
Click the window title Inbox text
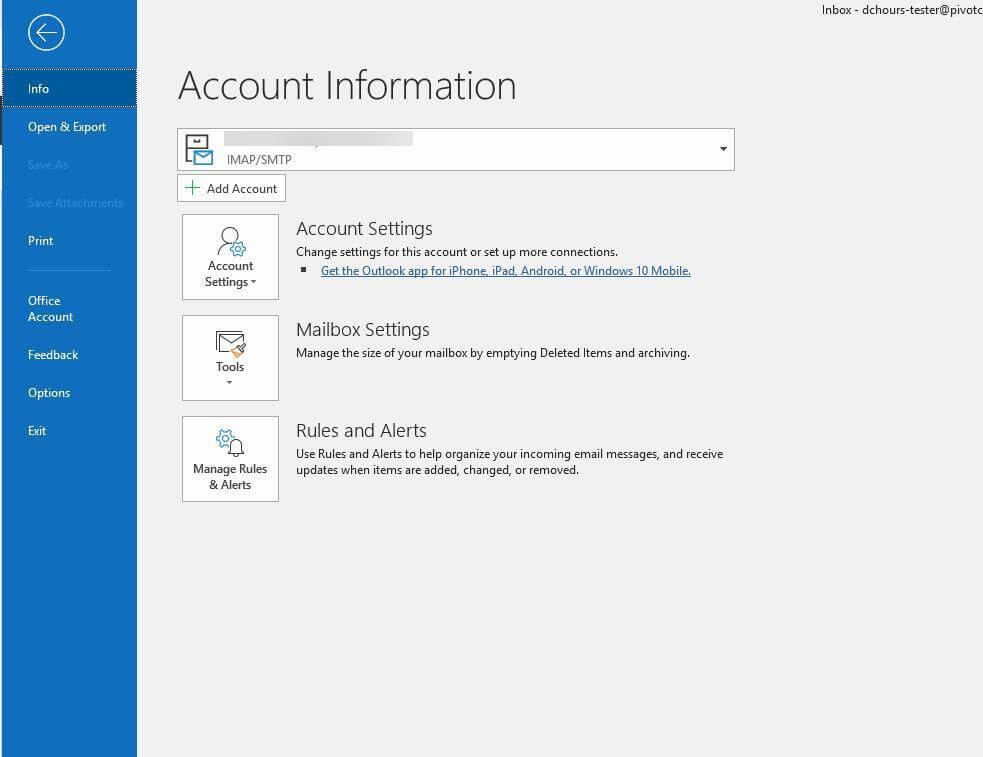coord(902,9)
